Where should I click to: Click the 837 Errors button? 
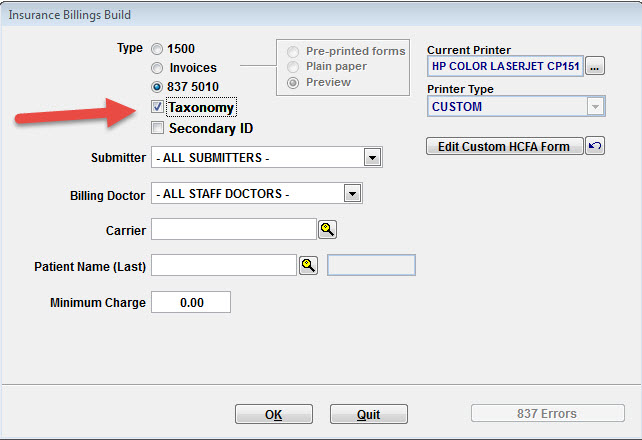pos(547,413)
